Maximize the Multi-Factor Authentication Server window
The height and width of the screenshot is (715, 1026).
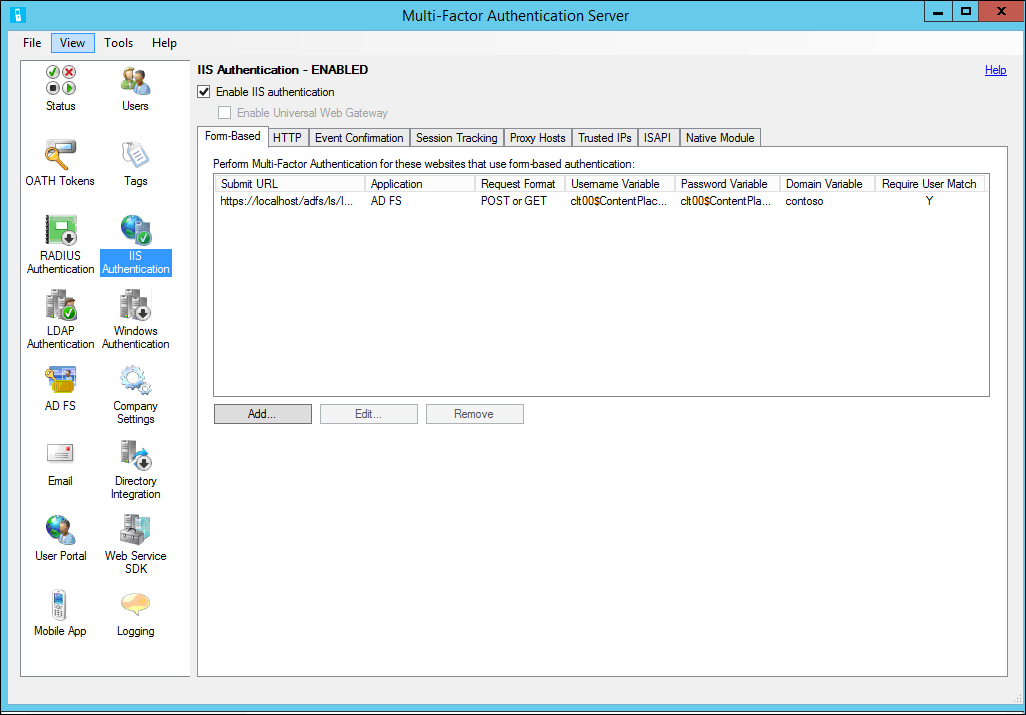(x=965, y=12)
